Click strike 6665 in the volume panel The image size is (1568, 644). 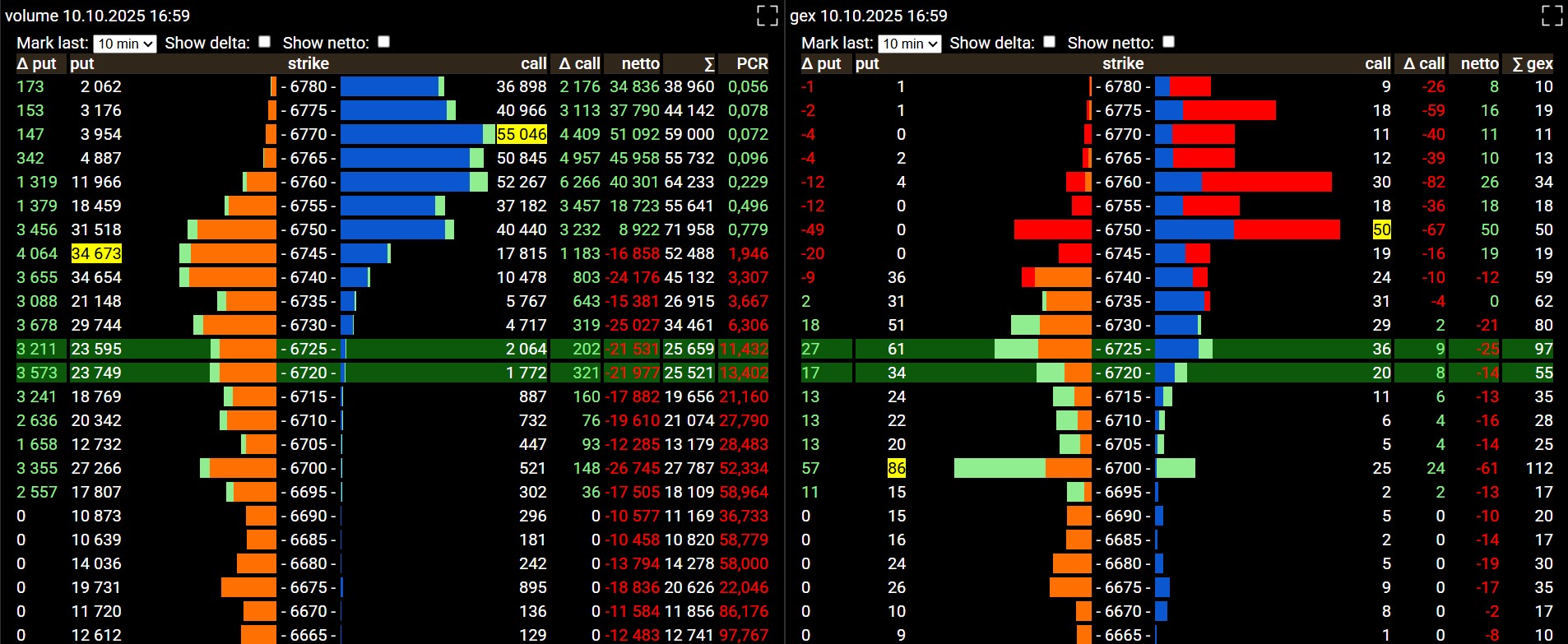click(308, 635)
